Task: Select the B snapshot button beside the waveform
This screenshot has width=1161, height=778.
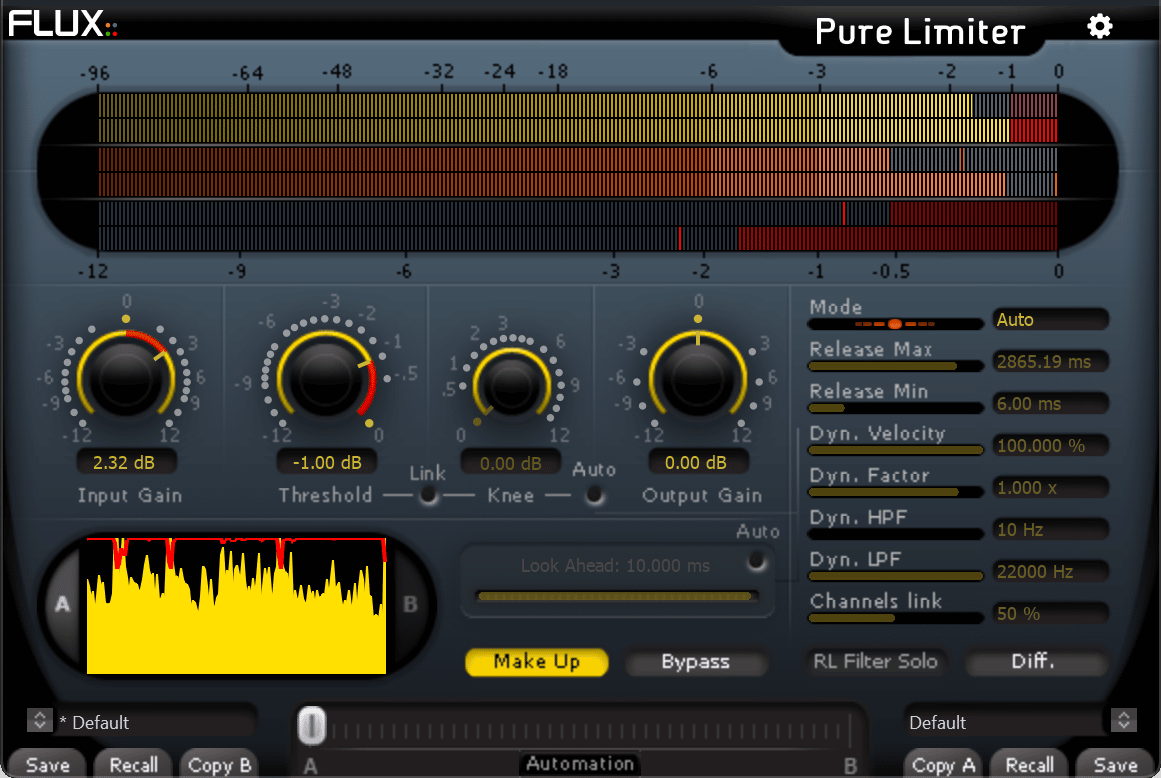Action: (410, 604)
